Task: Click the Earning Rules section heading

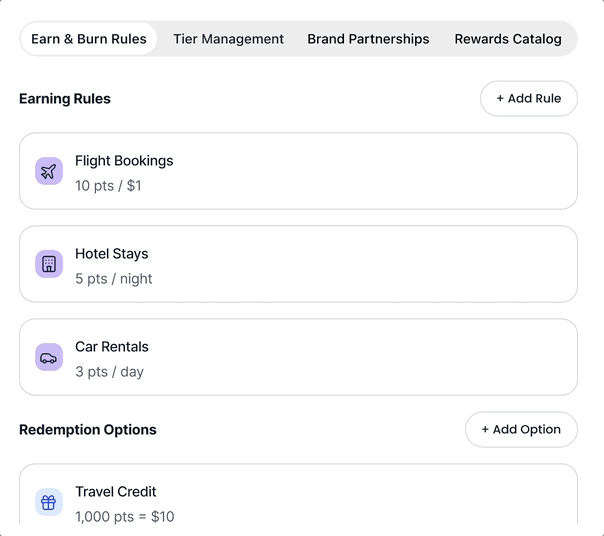Action: (x=65, y=99)
